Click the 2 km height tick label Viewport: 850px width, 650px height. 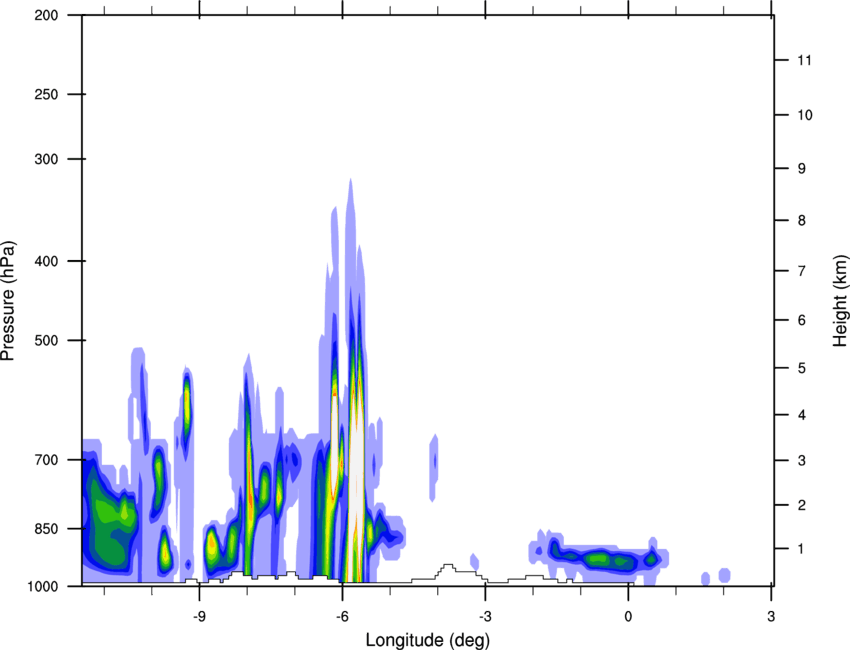click(802, 505)
